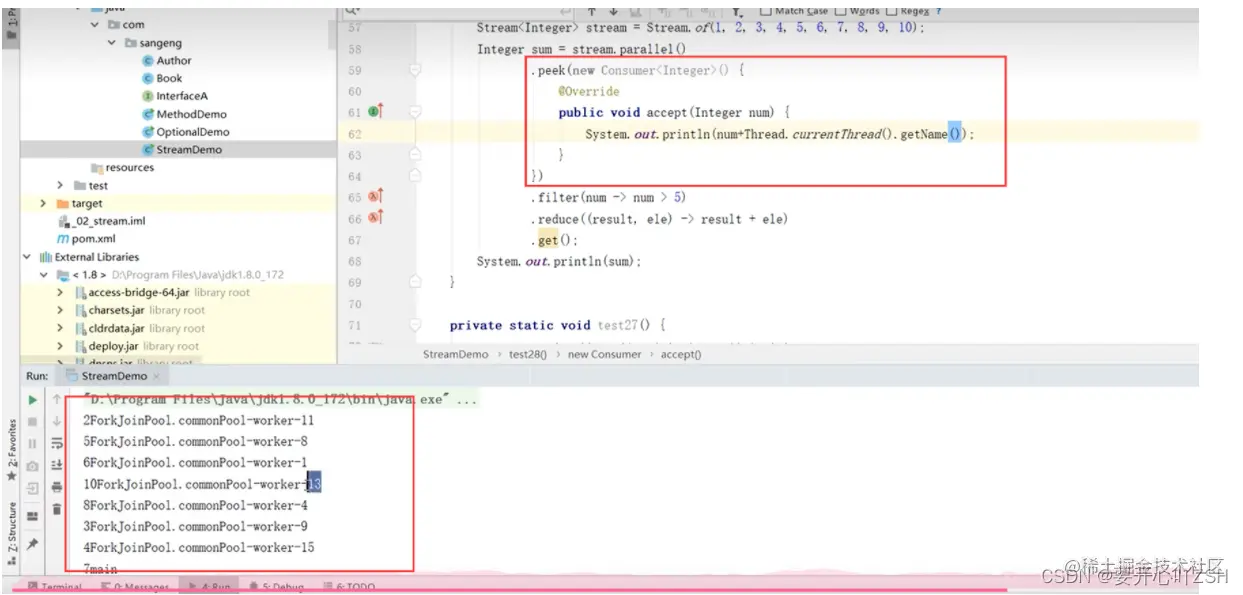Click the implements gutter icon on line 61

click(x=375, y=112)
